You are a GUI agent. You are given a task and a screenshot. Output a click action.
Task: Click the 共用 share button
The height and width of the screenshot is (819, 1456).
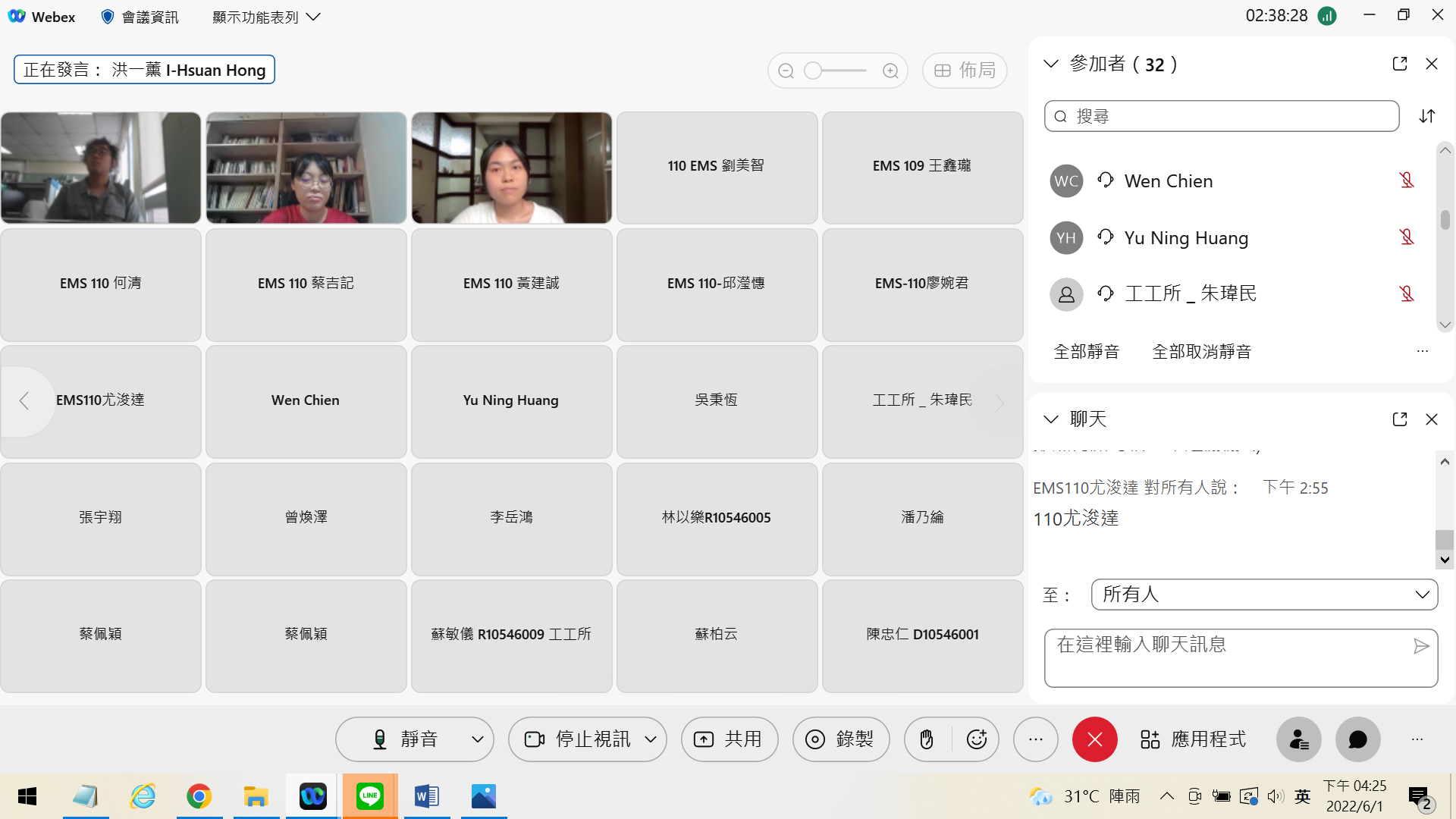(730, 739)
